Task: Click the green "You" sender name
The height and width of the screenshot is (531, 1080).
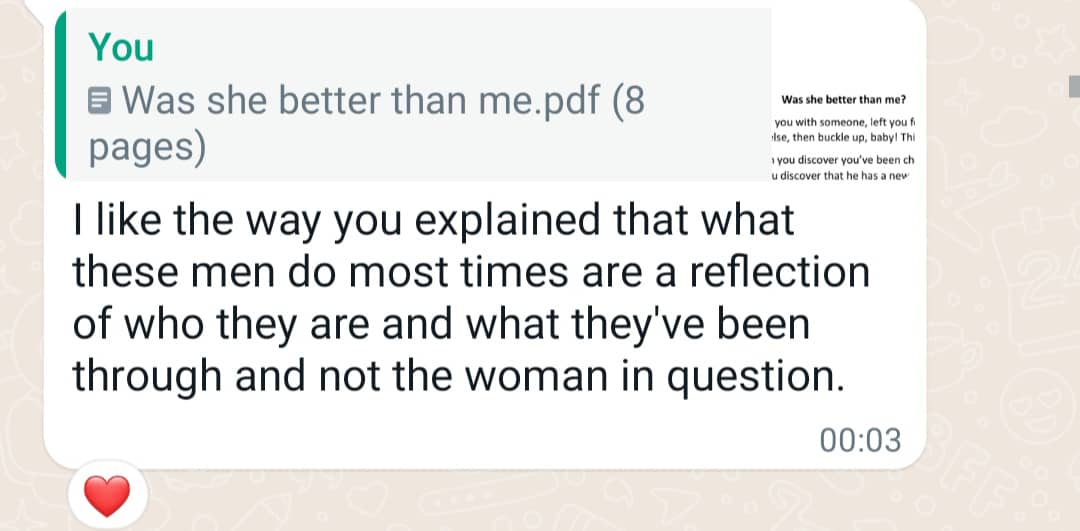Action: pyautogui.click(x=121, y=47)
